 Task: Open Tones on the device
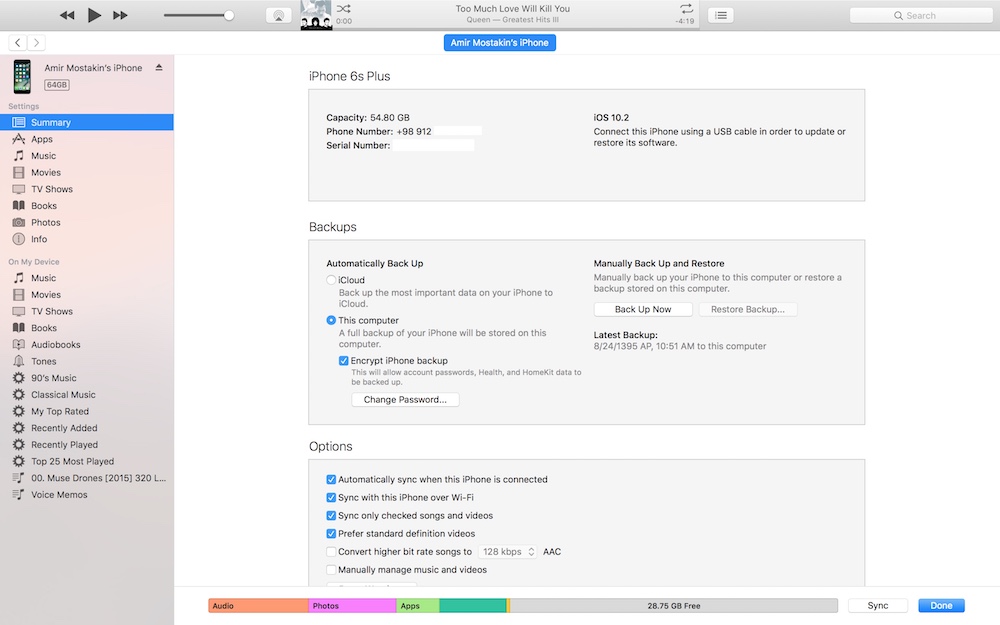coord(87,361)
